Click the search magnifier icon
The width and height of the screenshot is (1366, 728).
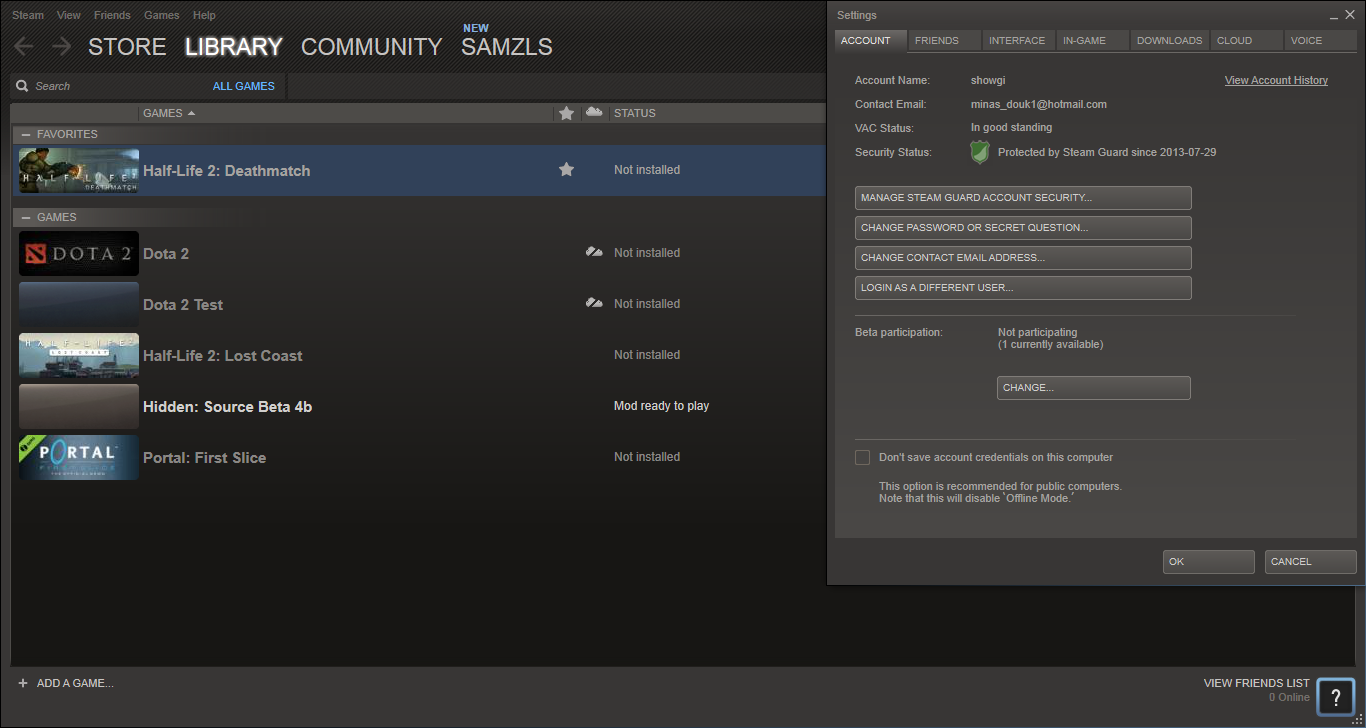22,86
